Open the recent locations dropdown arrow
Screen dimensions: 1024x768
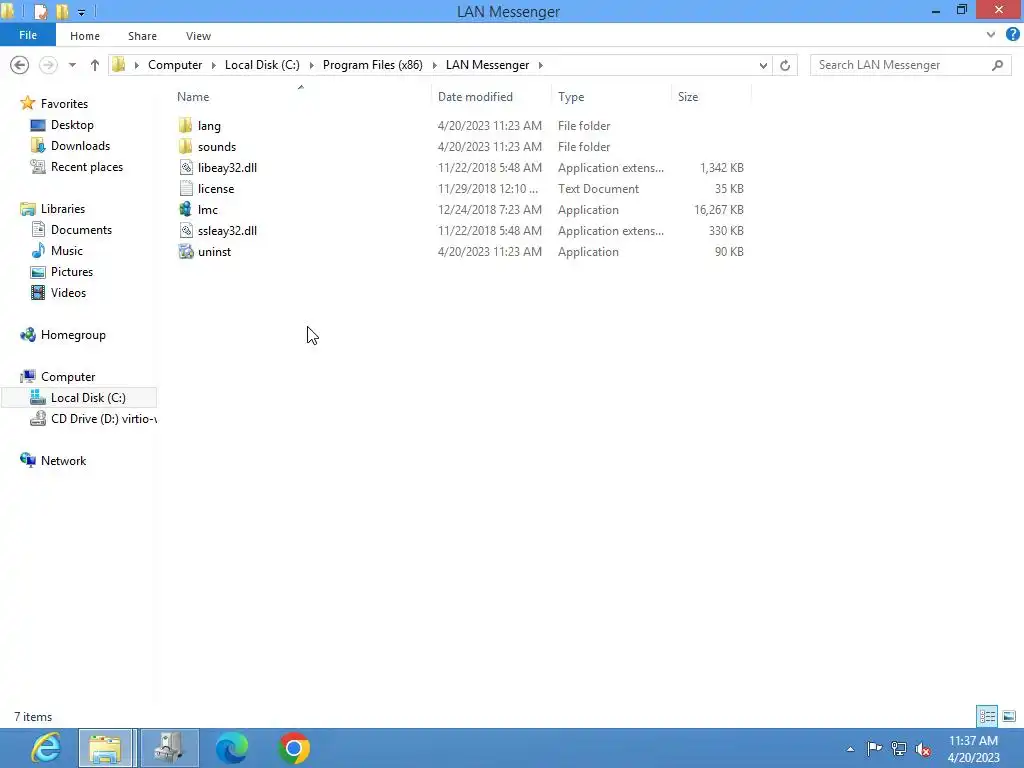pyautogui.click(x=72, y=65)
